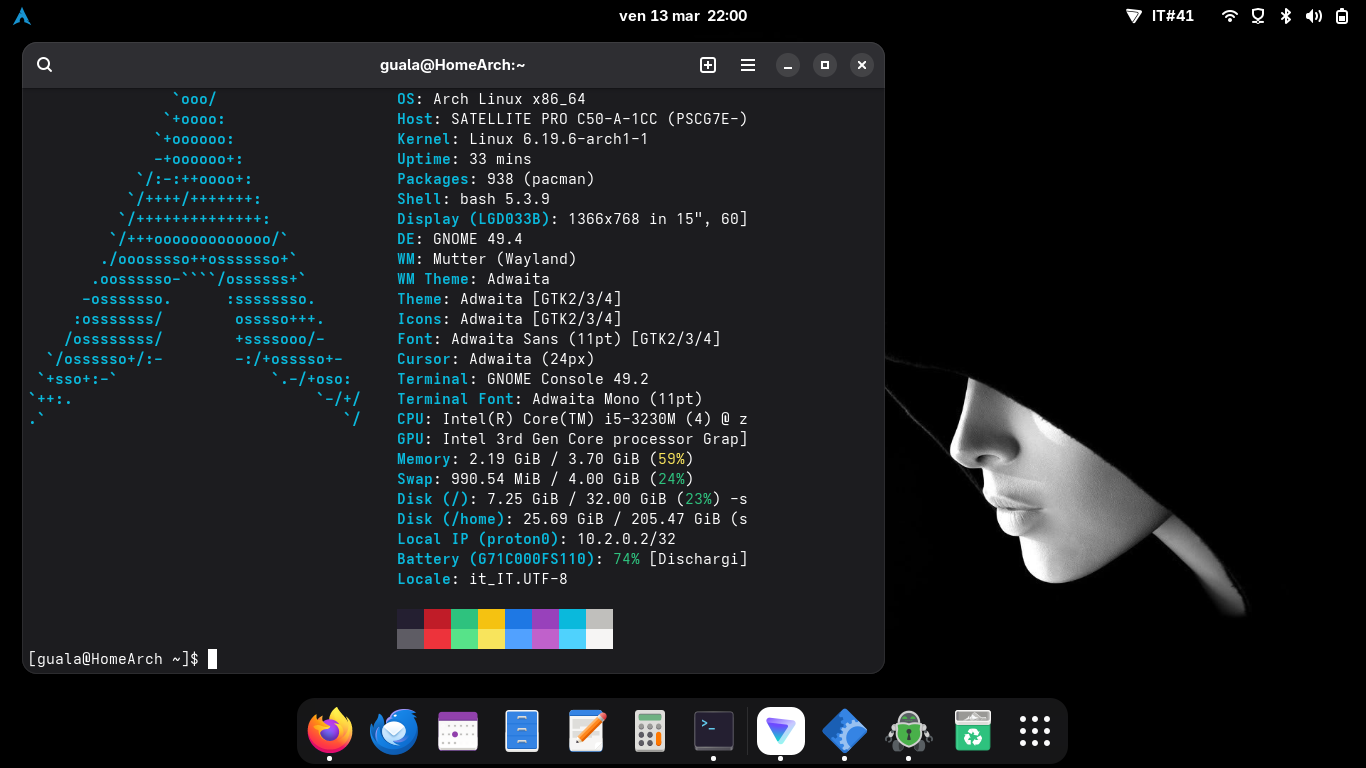This screenshot has height=768, width=1366.
Task: Click the VPN shield network status icon
Action: click(x=1258, y=16)
